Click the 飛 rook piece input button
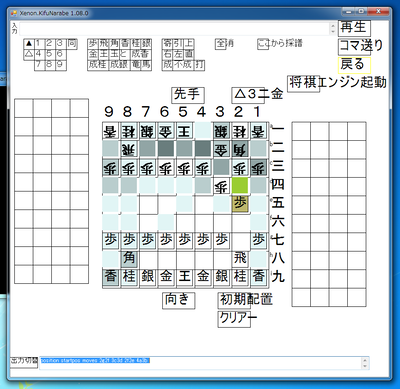This screenshot has width=400, height=389. click(x=104, y=44)
